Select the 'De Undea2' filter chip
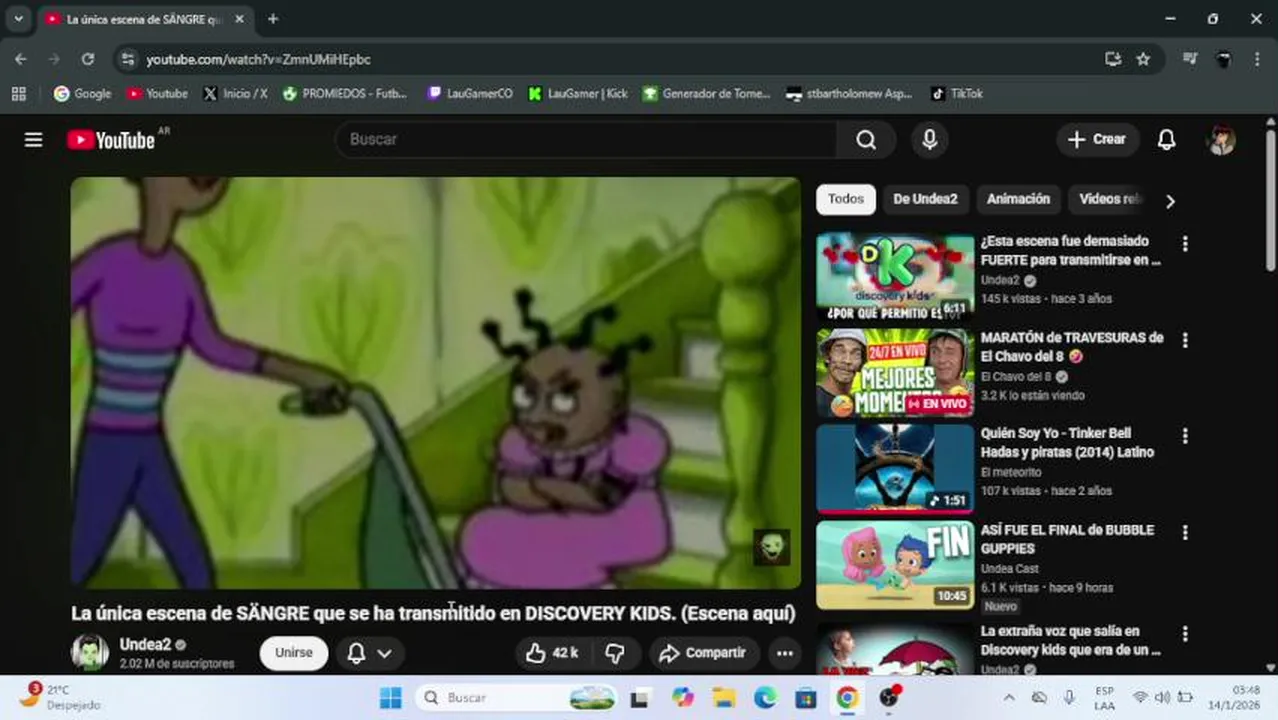This screenshot has width=1278, height=720. pyautogui.click(x=925, y=199)
